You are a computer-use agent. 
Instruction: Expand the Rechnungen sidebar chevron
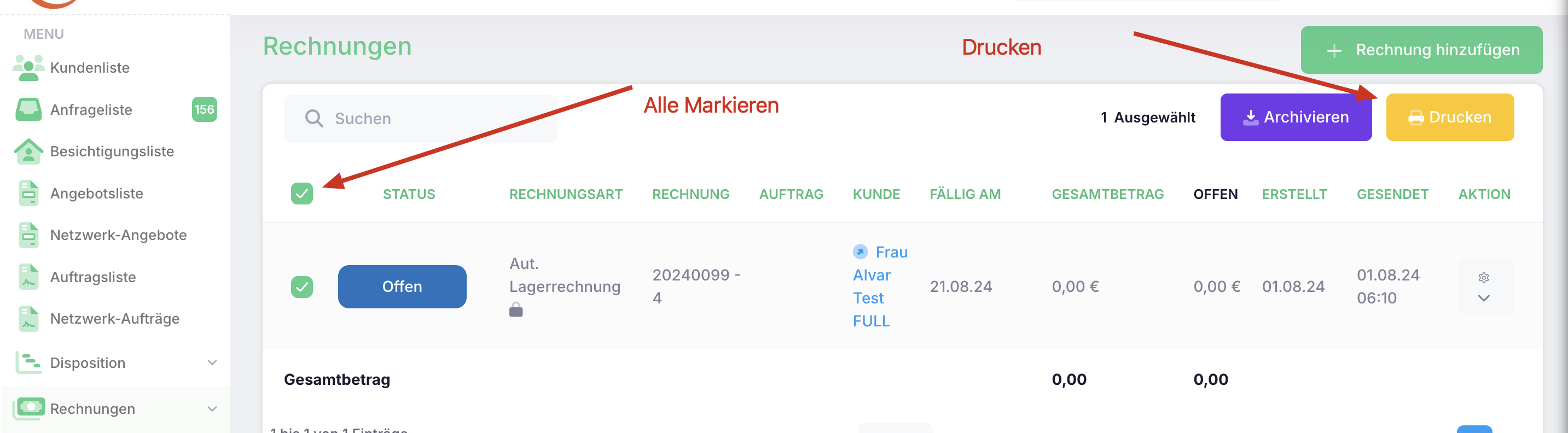212,409
